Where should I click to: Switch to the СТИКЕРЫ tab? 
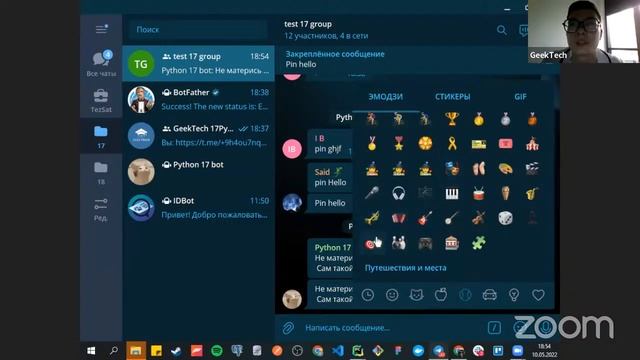coord(452,97)
